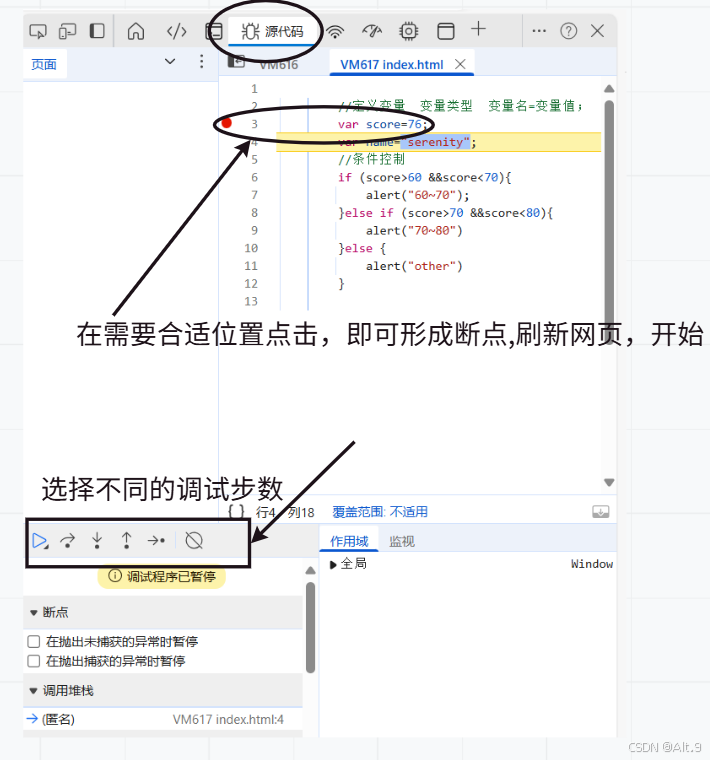Screen dimensions: 710x760
Task: Click alert("other") on line 11
Action: point(414,266)
